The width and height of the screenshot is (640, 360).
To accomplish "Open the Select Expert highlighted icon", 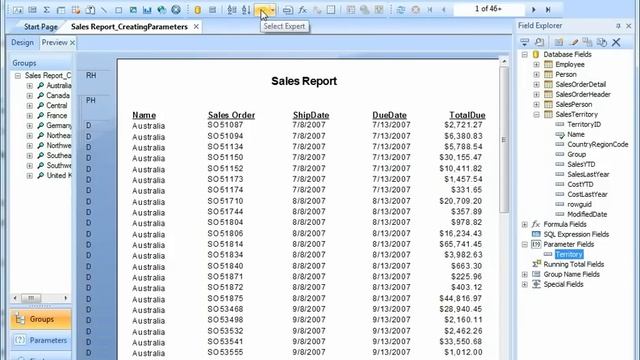I will click(262, 9).
